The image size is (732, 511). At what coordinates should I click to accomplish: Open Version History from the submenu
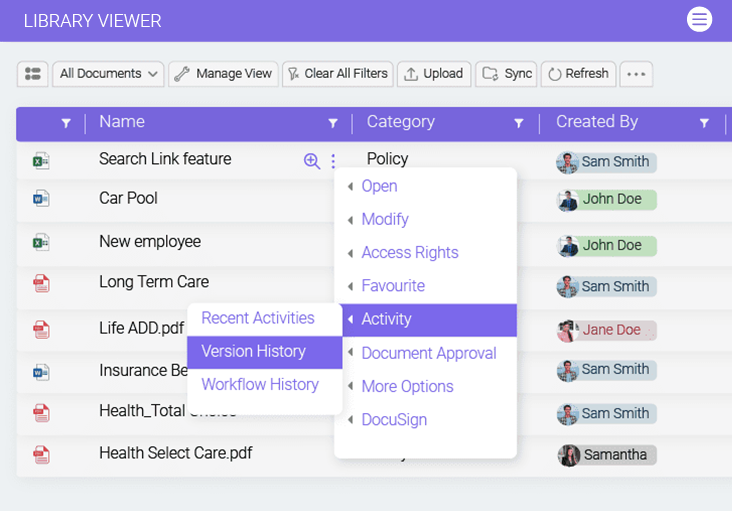pos(265,352)
